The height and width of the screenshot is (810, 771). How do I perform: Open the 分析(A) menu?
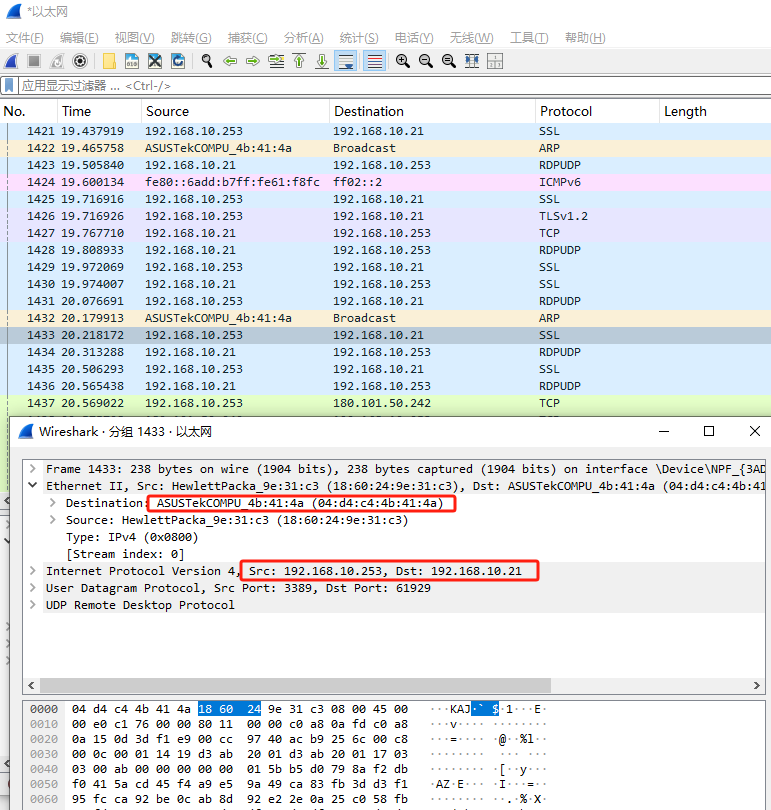[x=304, y=38]
